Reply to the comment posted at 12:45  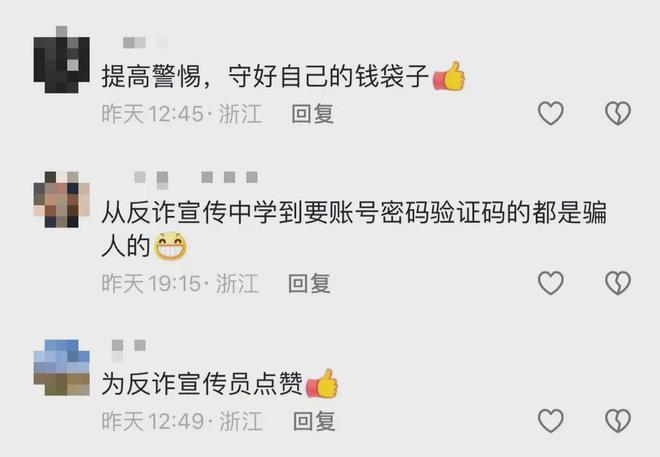point(313,114)
